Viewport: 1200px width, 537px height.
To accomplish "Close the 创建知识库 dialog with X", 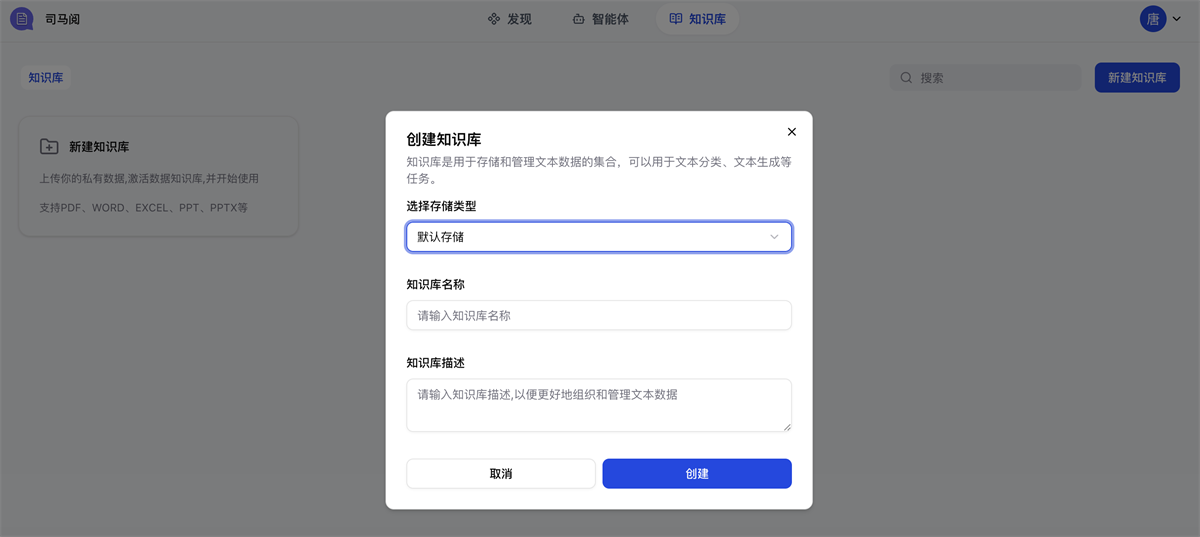I will click(792, 132).
